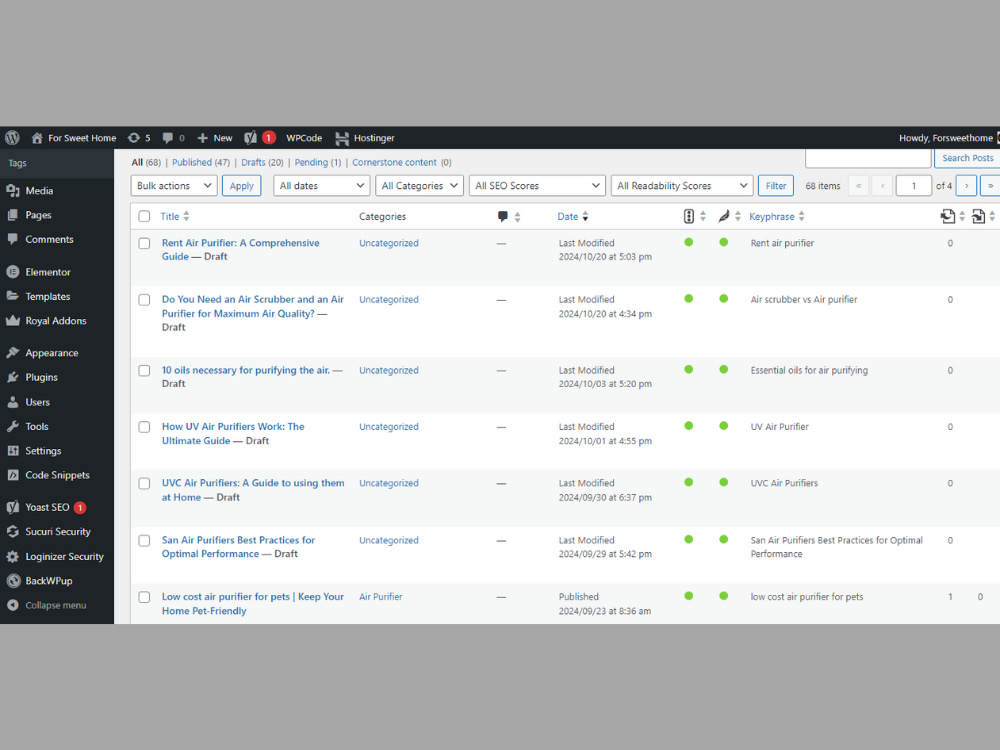Check the Rent Air Purifier post checkbox
Screen dimensions: 1000x750
(144, 243)
